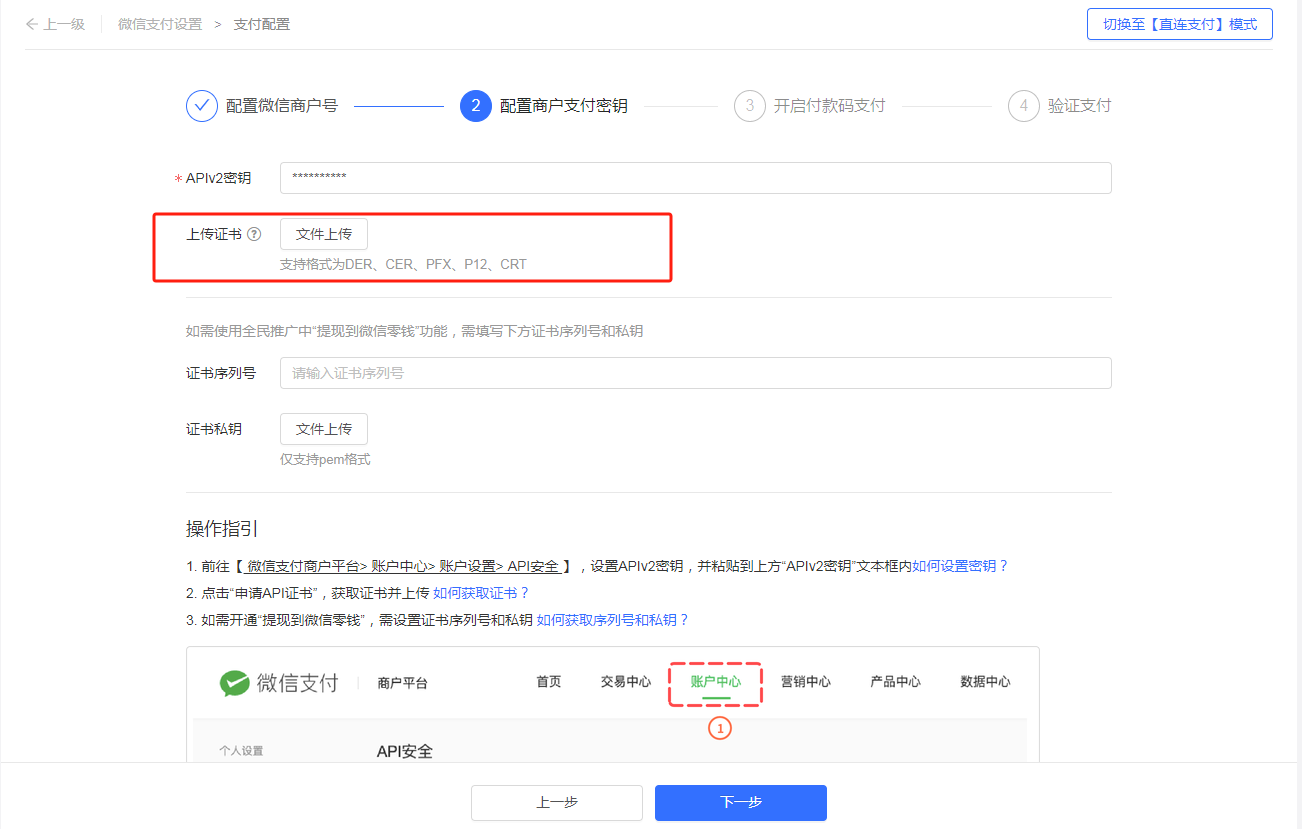This screenshot has height=829, width=1302.
Task: Click 个人设置 sidebar text in guide
Action: 241,751
